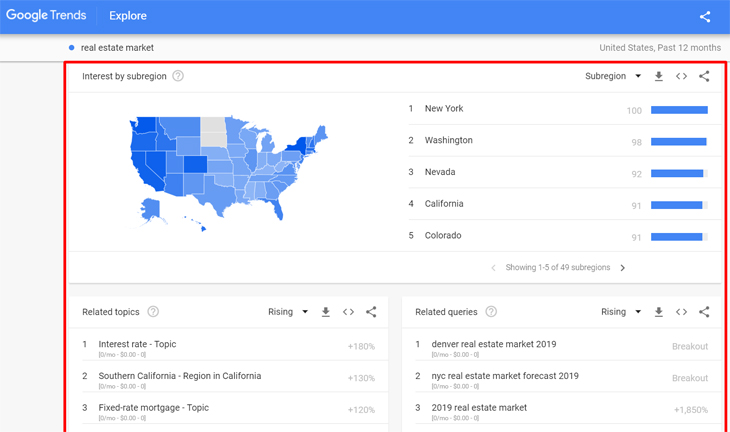Image resolution: width=730 pixels, height=432 pixels.
Task: Open the Google Trends logo link
Action: (x=46, y=15)
